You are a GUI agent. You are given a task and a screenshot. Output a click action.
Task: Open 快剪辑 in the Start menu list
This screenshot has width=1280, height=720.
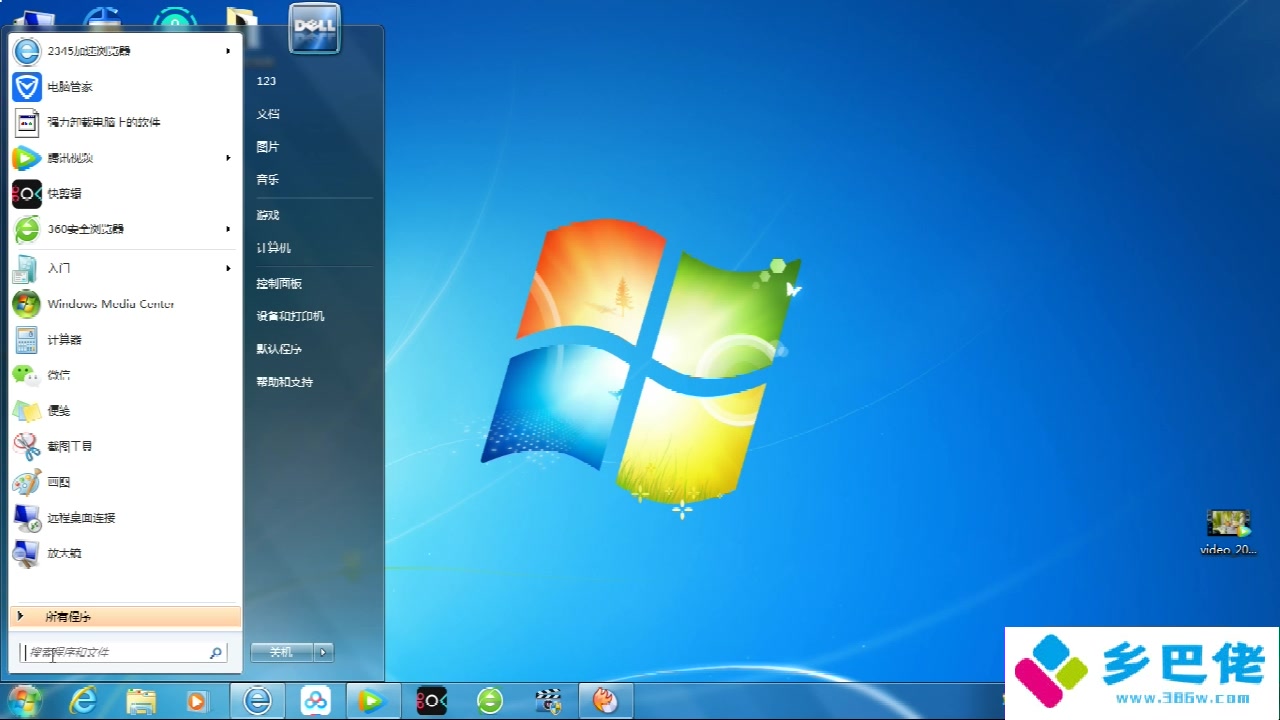(x=125, y=194)
